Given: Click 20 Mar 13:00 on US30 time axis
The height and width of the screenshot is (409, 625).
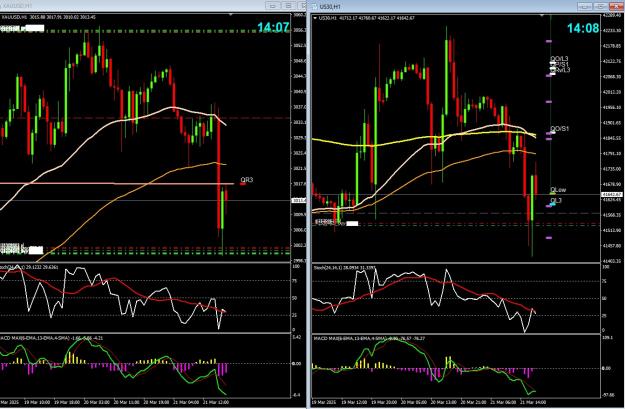Looking at the screenshot, I should coord(444,402).
